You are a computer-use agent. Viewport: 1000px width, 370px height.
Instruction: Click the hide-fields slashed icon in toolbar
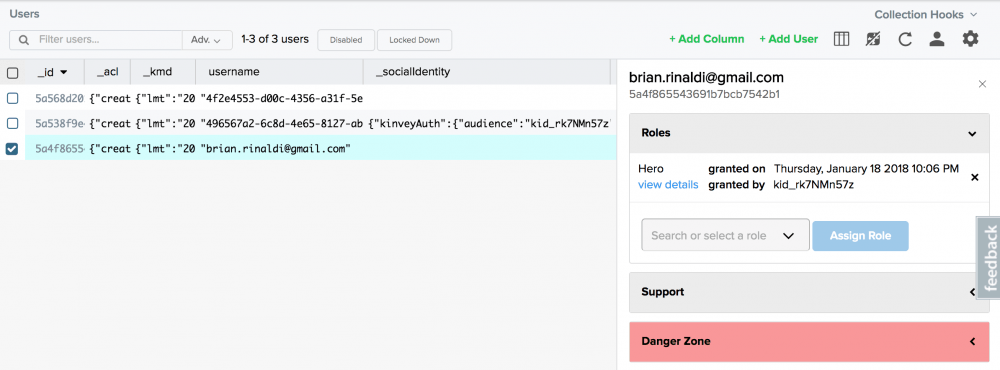872,39
